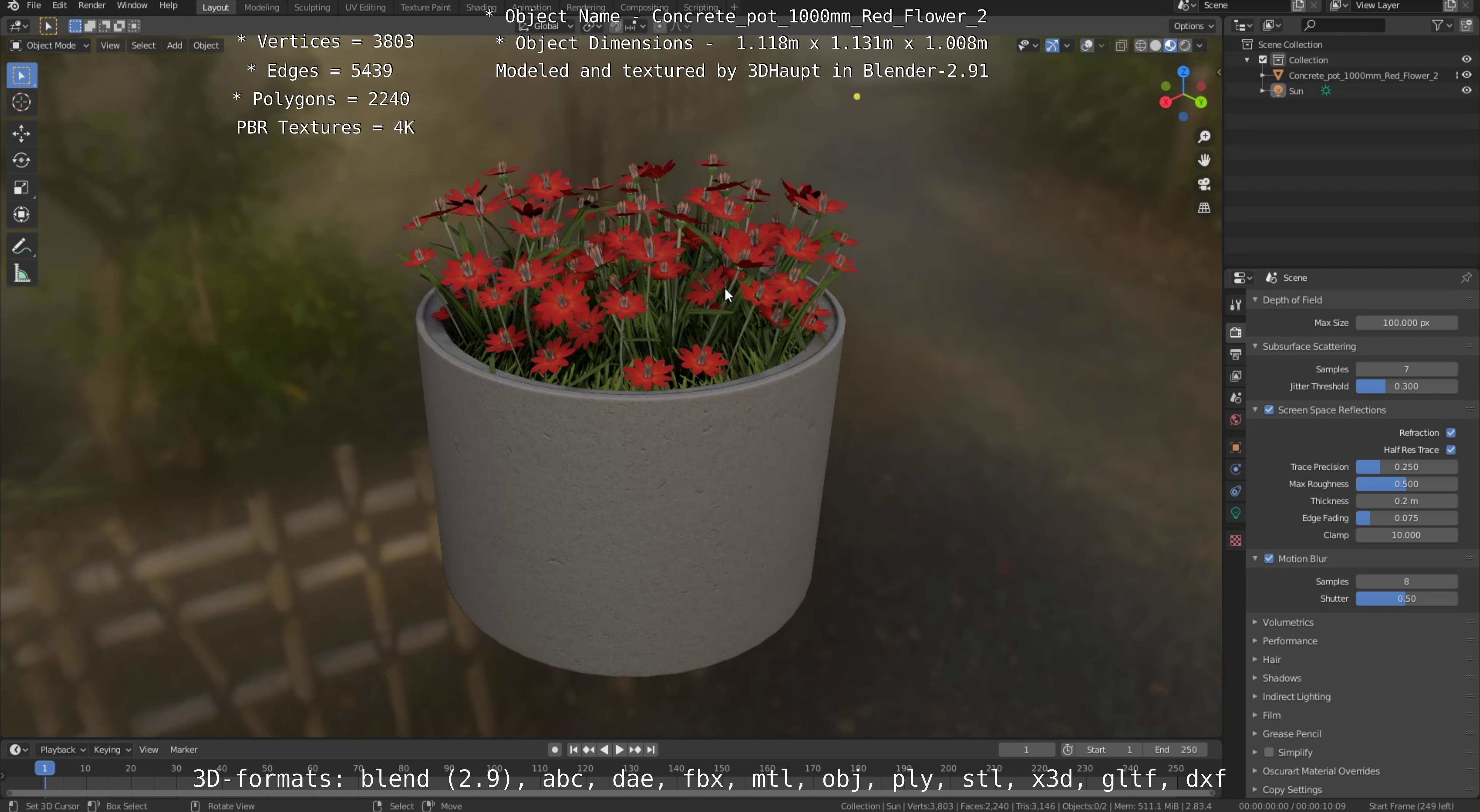Switch to Wireframe shading mode
Viewport: 1480px width, 812px height.
point(1141,45)
